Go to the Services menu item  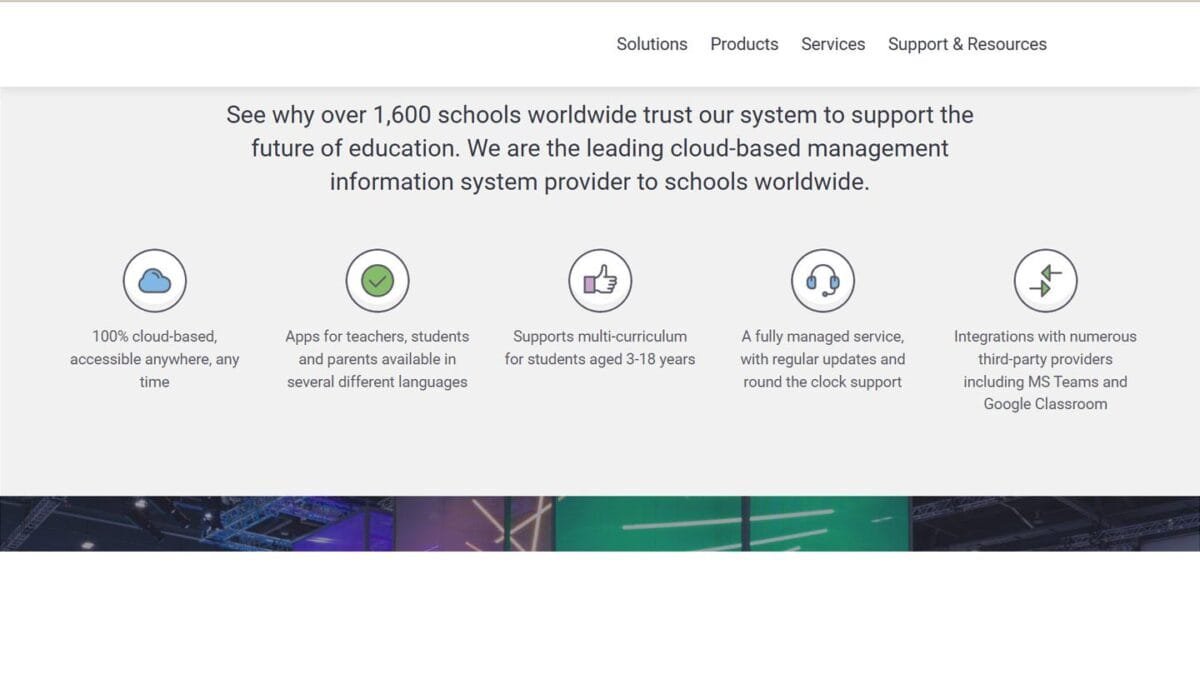(832, 44)
